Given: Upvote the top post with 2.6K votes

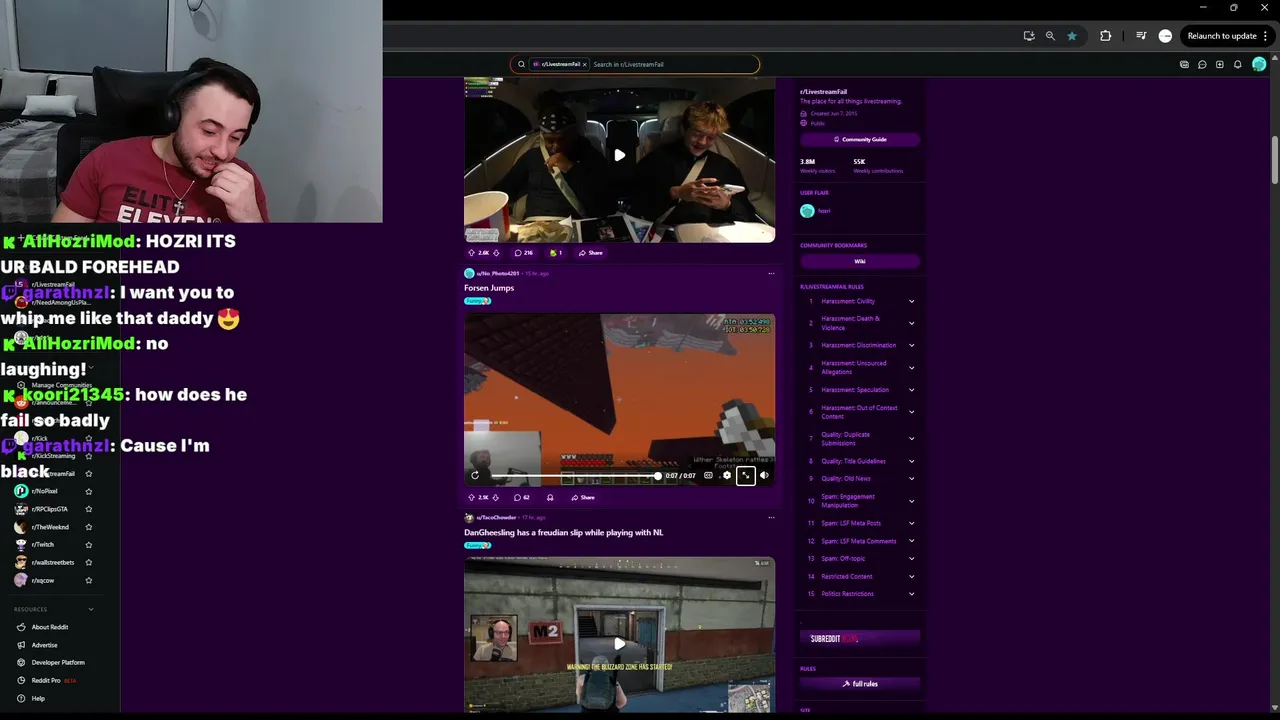Looking at the screenshot, I should pyautogui.click(x=471, y=253).
